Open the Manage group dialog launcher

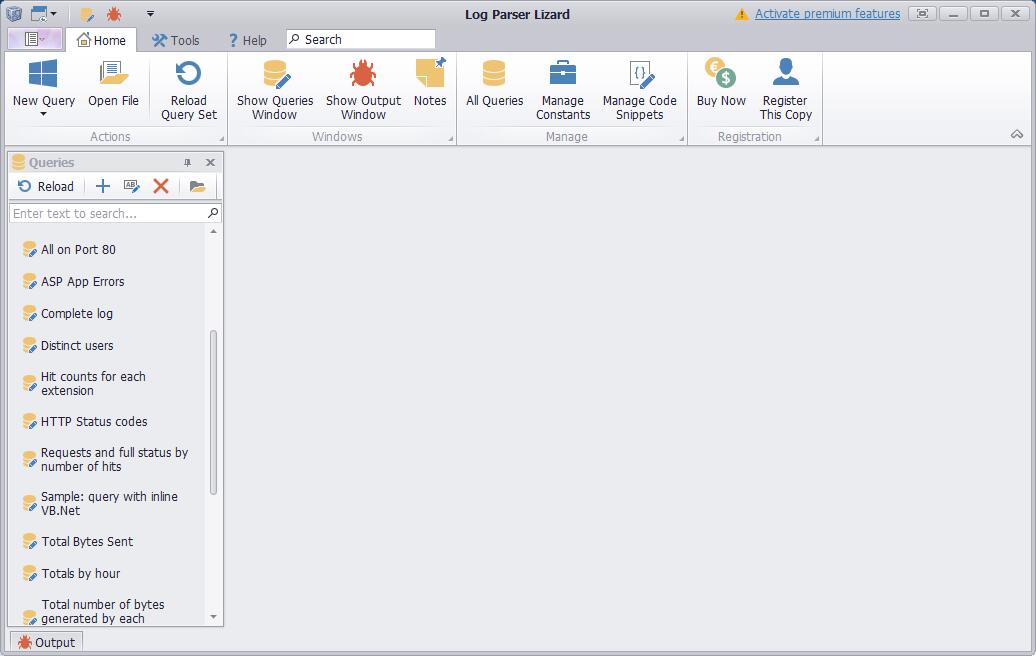coord(681,139)
